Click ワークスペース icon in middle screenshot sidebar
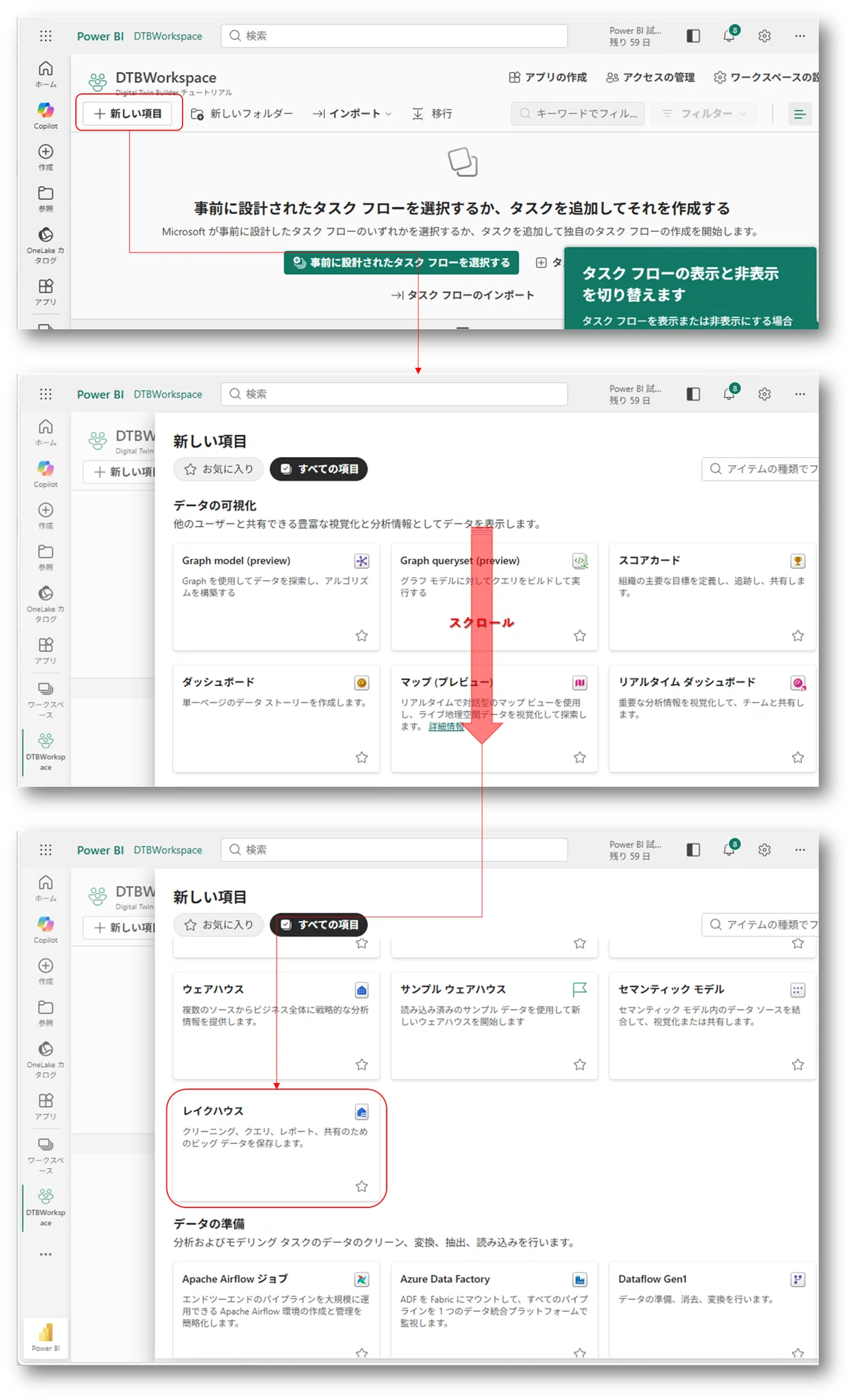Screen dimensions: 853x1400 pos(45,689)
